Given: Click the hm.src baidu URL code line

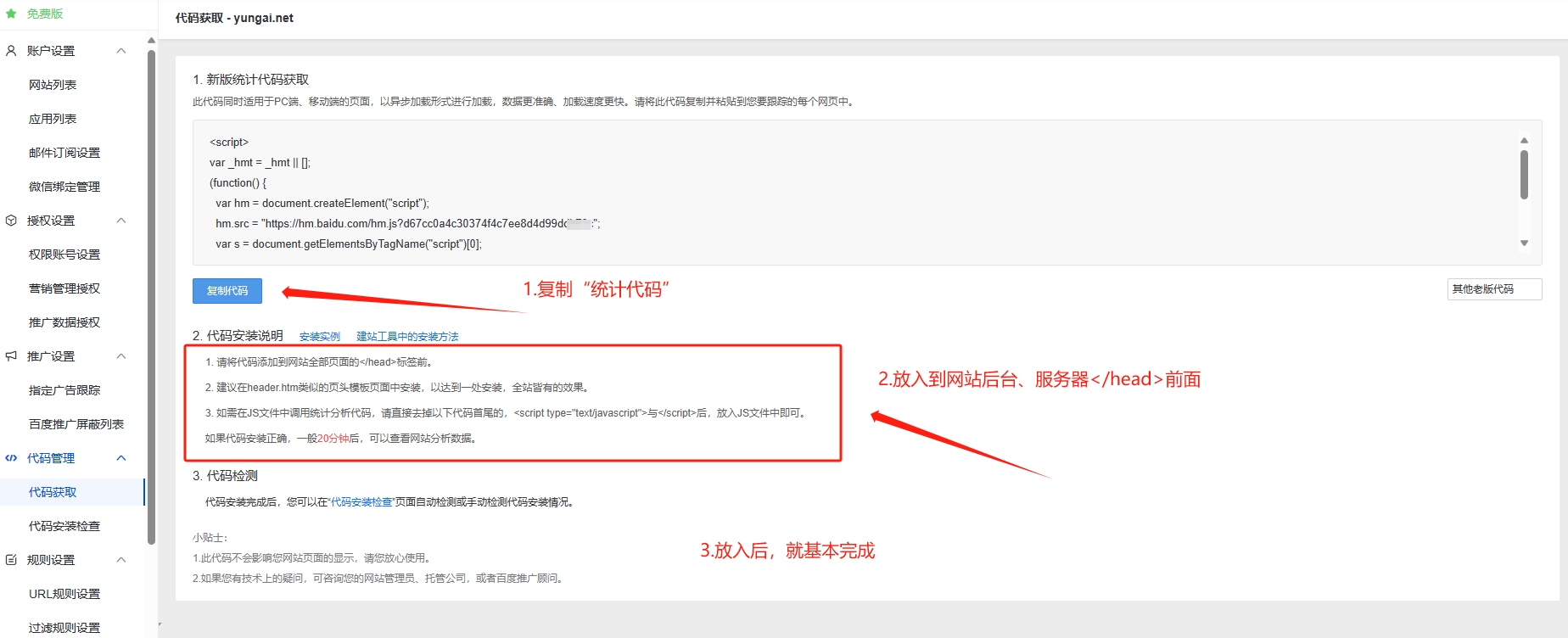Looking at the screenshot, I should pyautogui.click(x=407, y=224).
